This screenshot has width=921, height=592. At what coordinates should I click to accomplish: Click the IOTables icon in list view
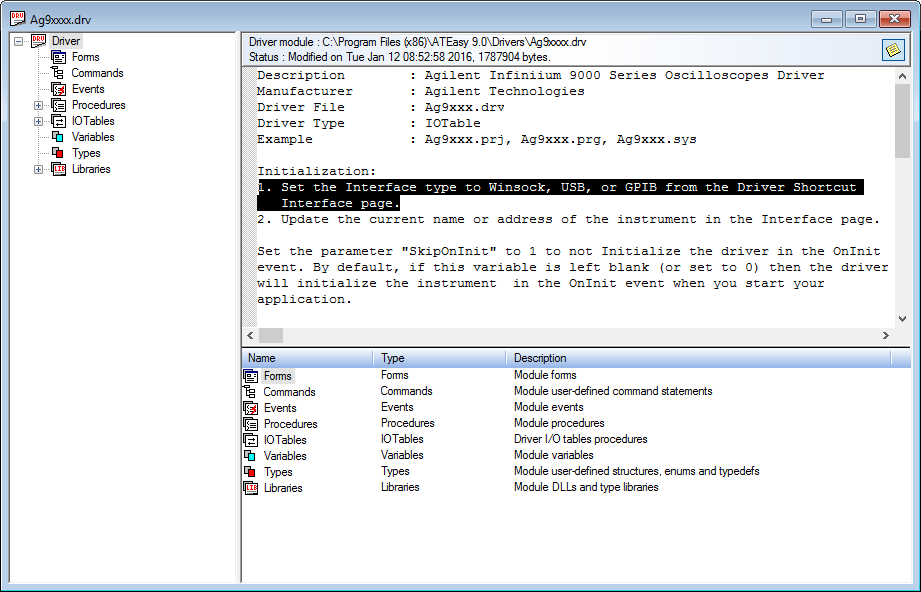pyautogui.click(x=251, y=439)
